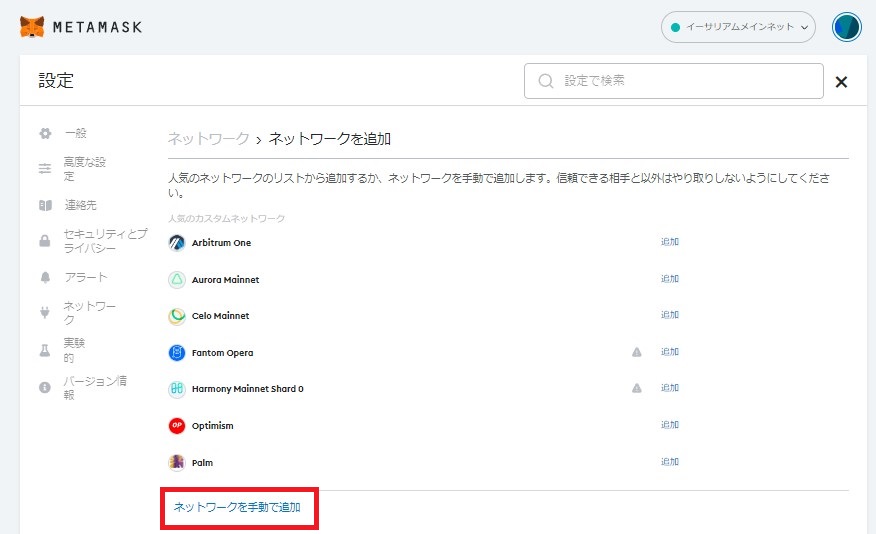Image resolution: width=876 pixels, height=534 pixels.
Task: Add the Harmony Mainnet Shard 0 network
Action: (670, 388)
